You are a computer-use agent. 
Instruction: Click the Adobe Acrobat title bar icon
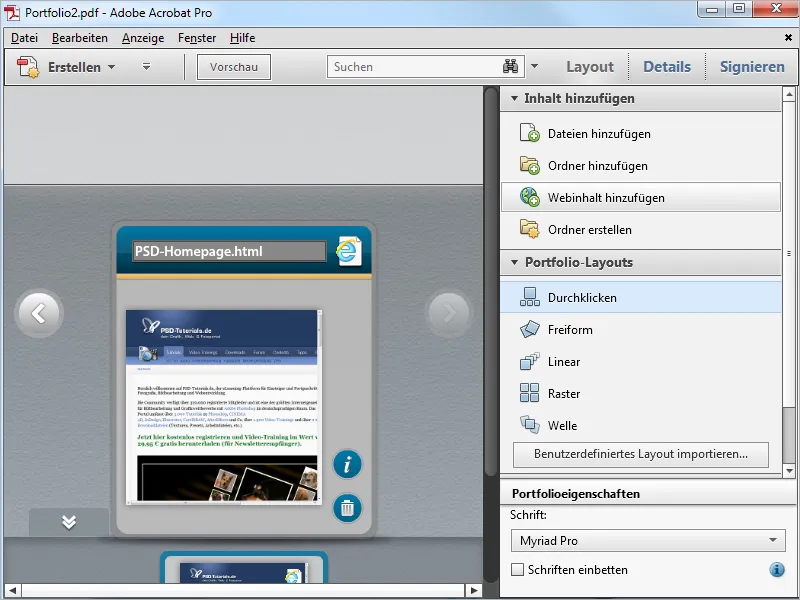point(12,12)
